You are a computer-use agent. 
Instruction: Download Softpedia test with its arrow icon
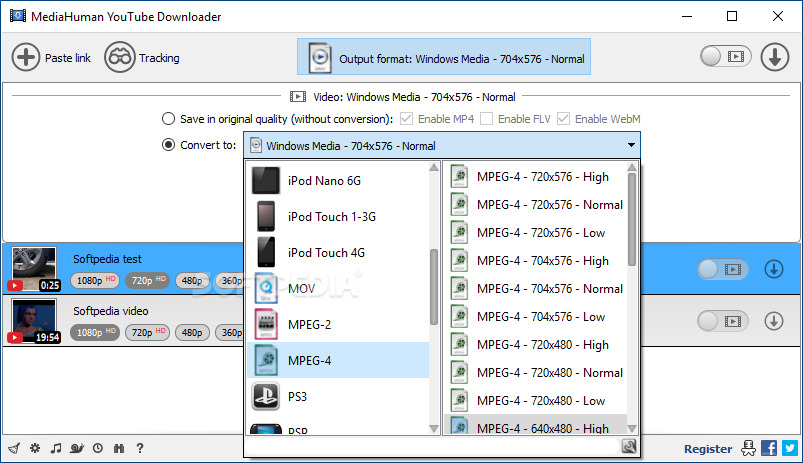[774, 269]
